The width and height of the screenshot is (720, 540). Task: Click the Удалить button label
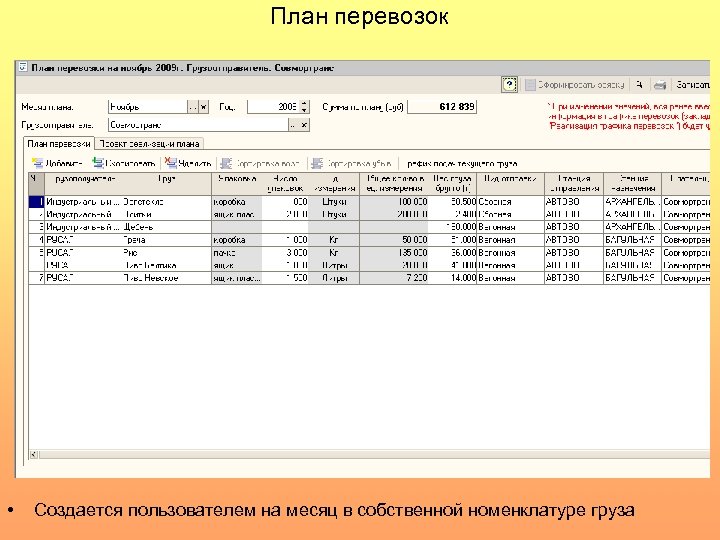[195, 163]
